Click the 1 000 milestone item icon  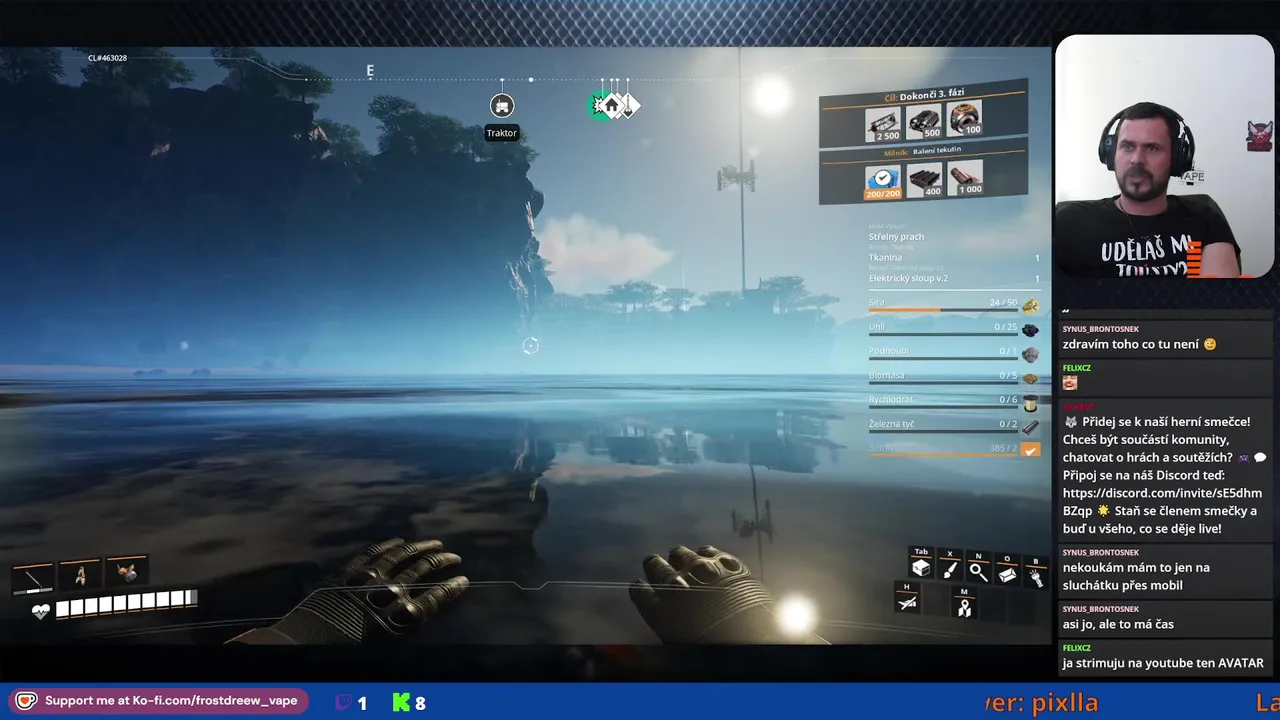[x=965, y=177]
